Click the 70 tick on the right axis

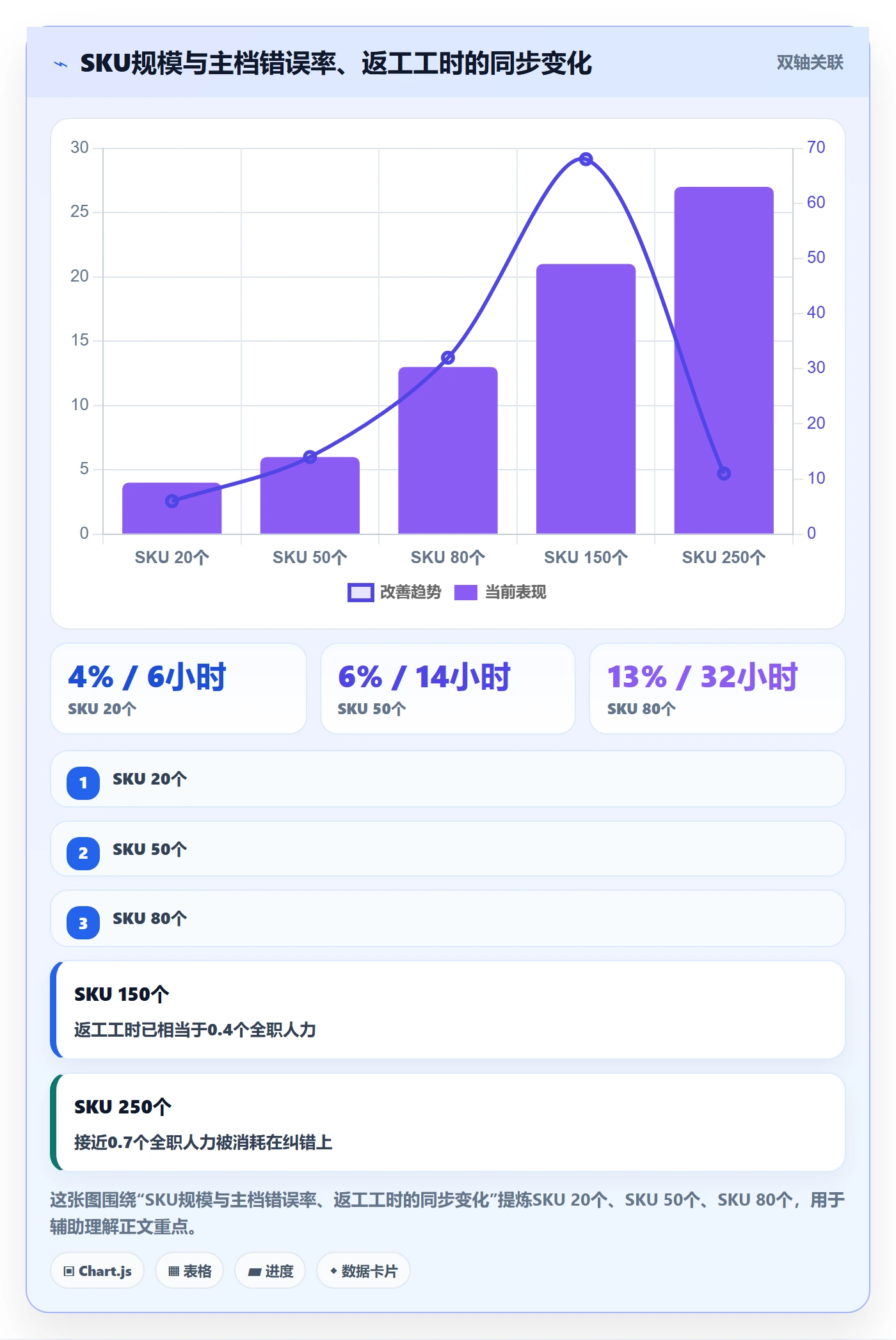[x=816, y=148]
